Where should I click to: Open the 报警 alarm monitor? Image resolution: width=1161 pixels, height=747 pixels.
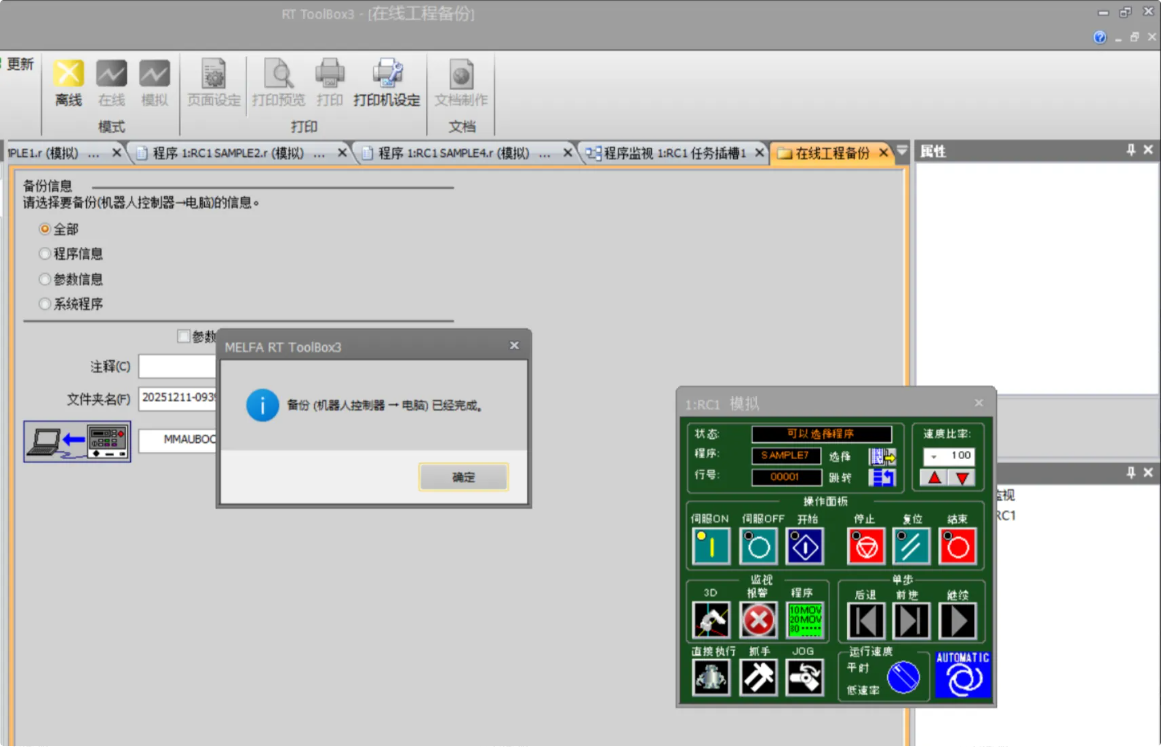[758, 620]
